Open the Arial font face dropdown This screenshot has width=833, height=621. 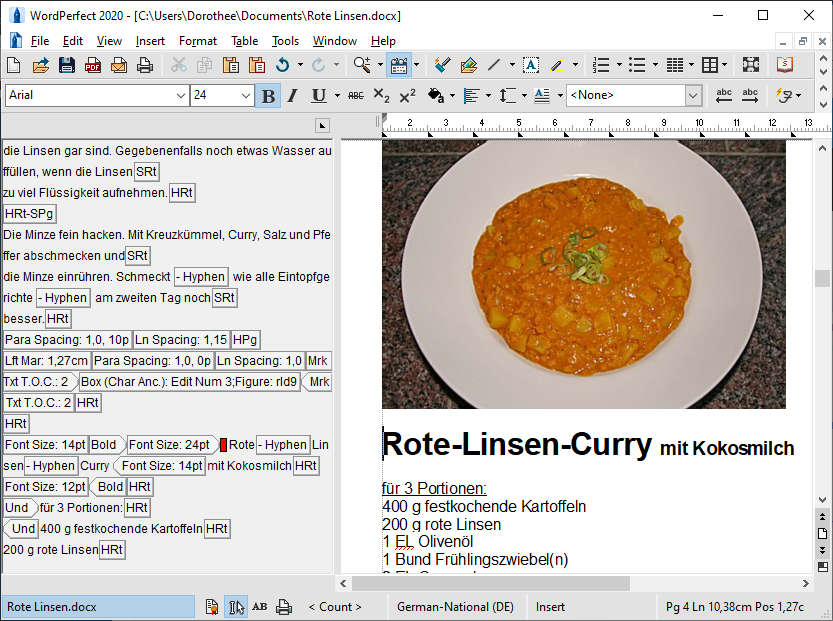pos(181,96)
